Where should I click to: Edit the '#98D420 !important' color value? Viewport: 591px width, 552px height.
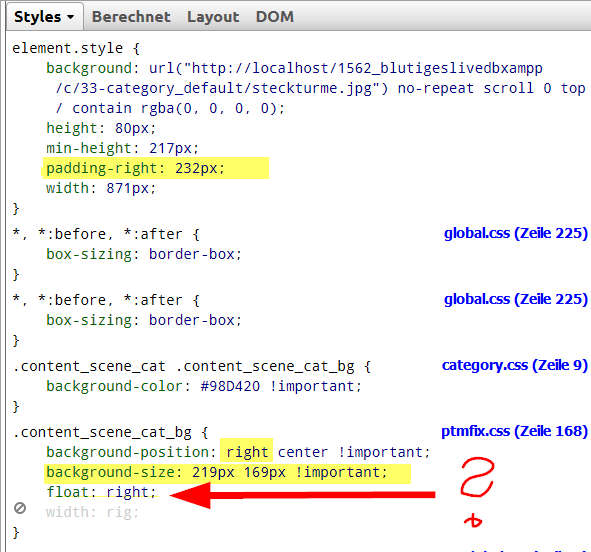click(x=277, y=386)
